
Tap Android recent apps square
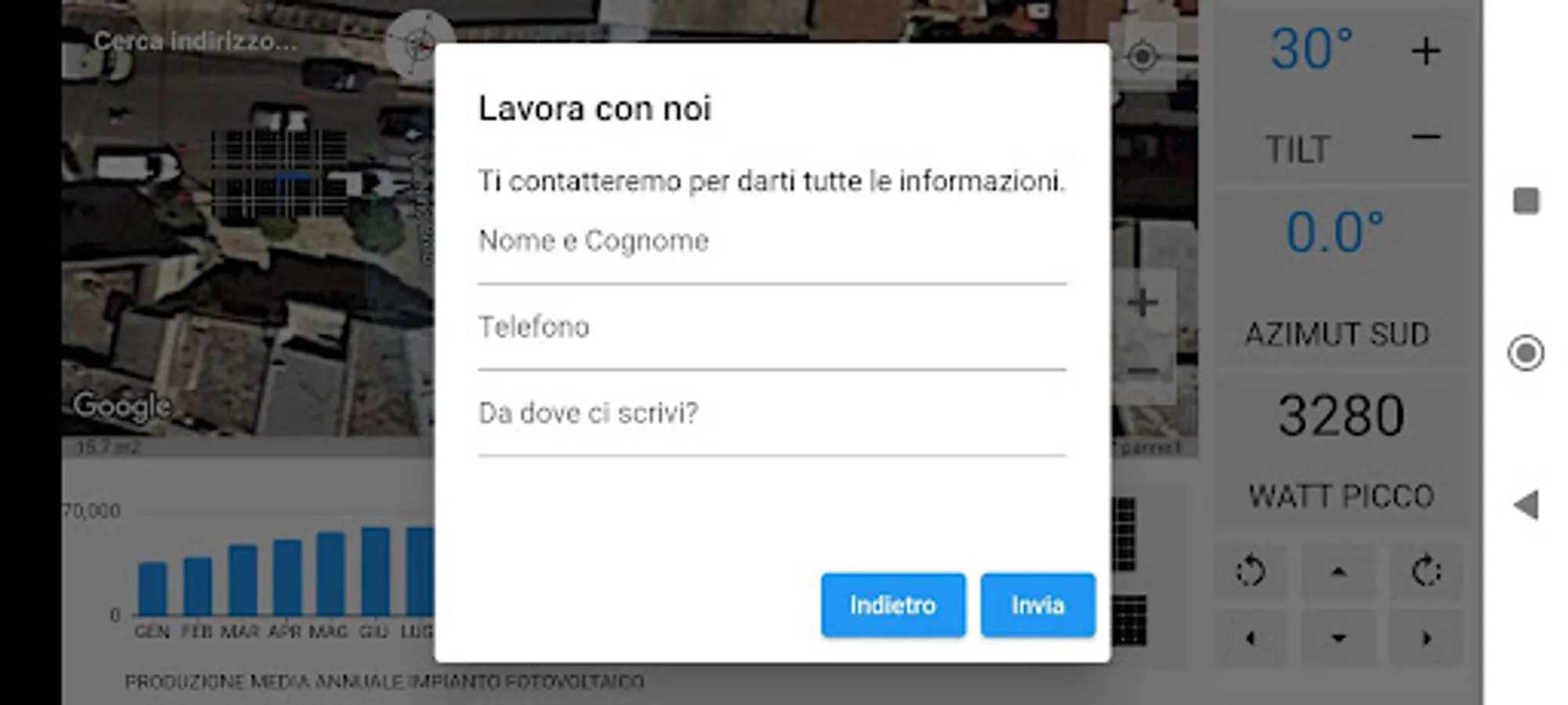coord(1526,201)
